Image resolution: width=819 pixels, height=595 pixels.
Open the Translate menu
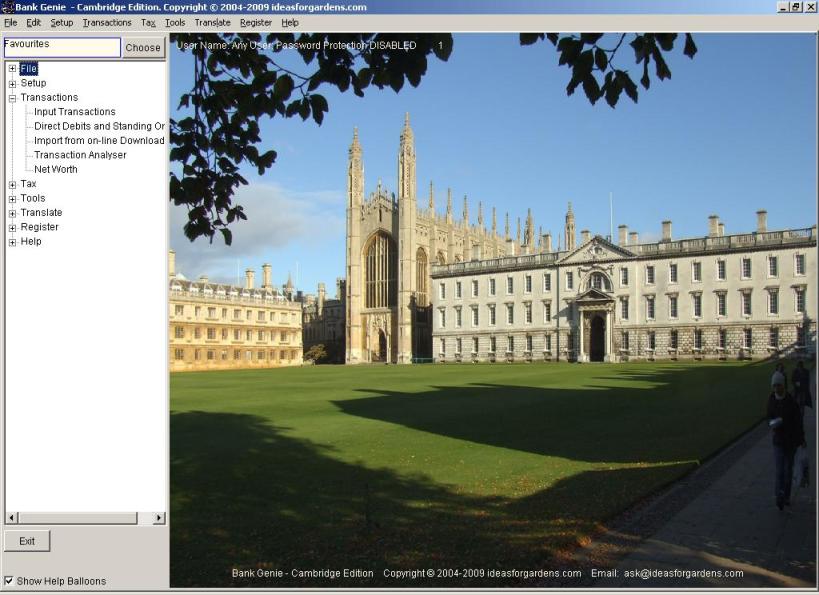[x=213, y=22]
